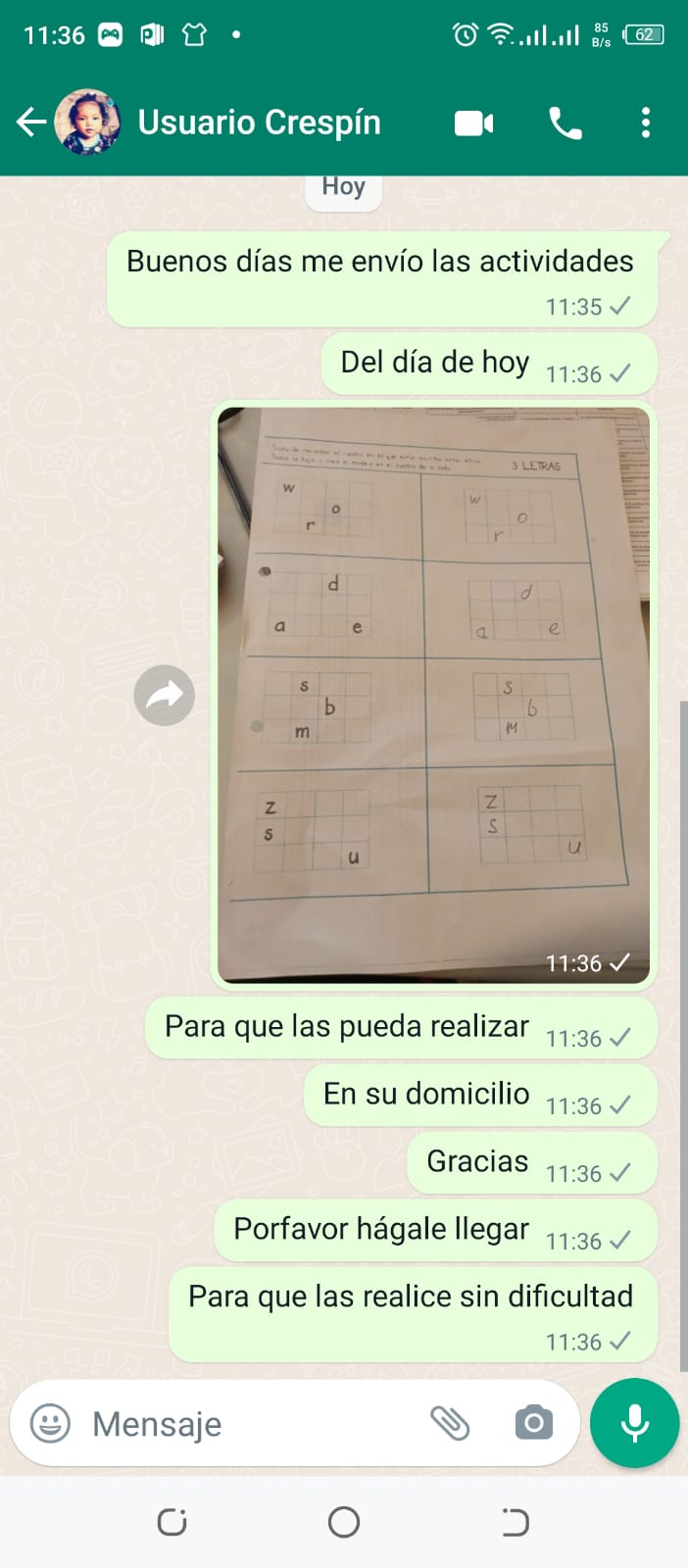Open the emoji picker in the message bar
The height and width of the screenshot is (1568, 688).
click(50, 1423)
